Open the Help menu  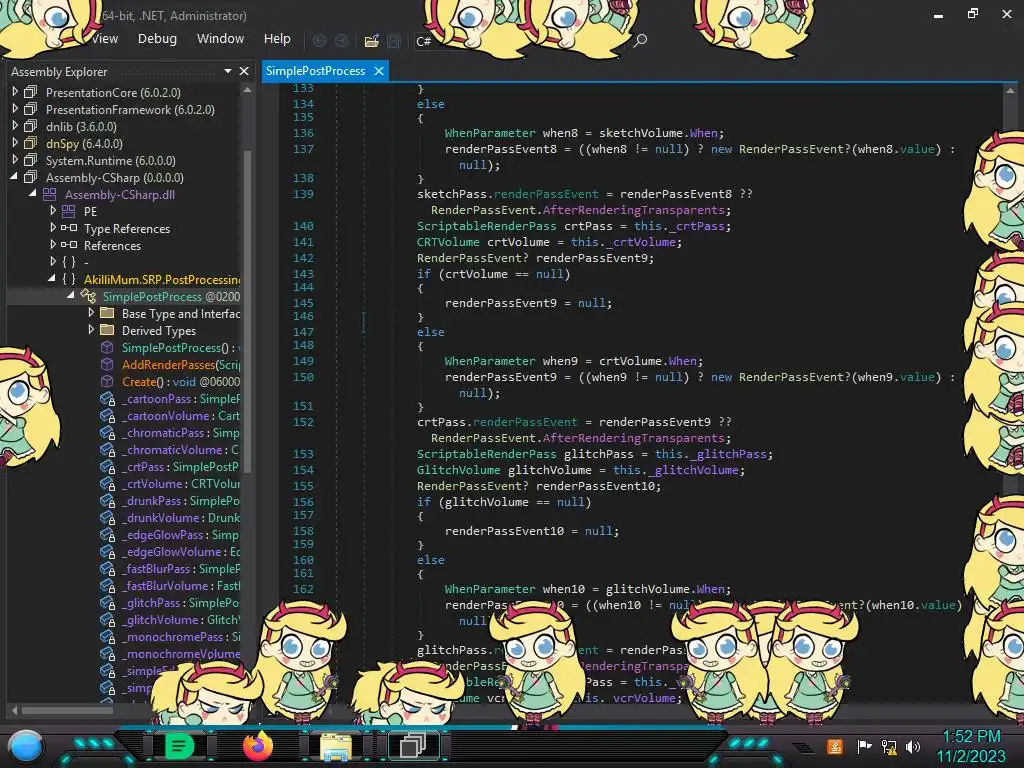point(277,39)
